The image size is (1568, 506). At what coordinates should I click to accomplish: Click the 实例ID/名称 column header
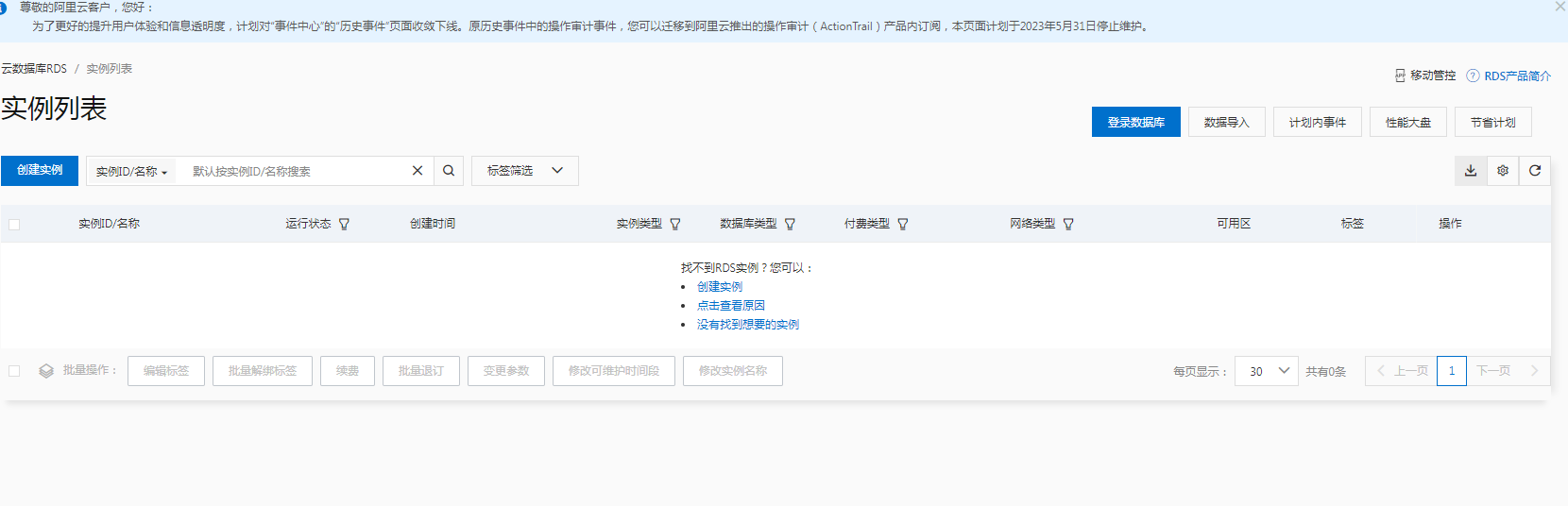[x=109, y=224]
